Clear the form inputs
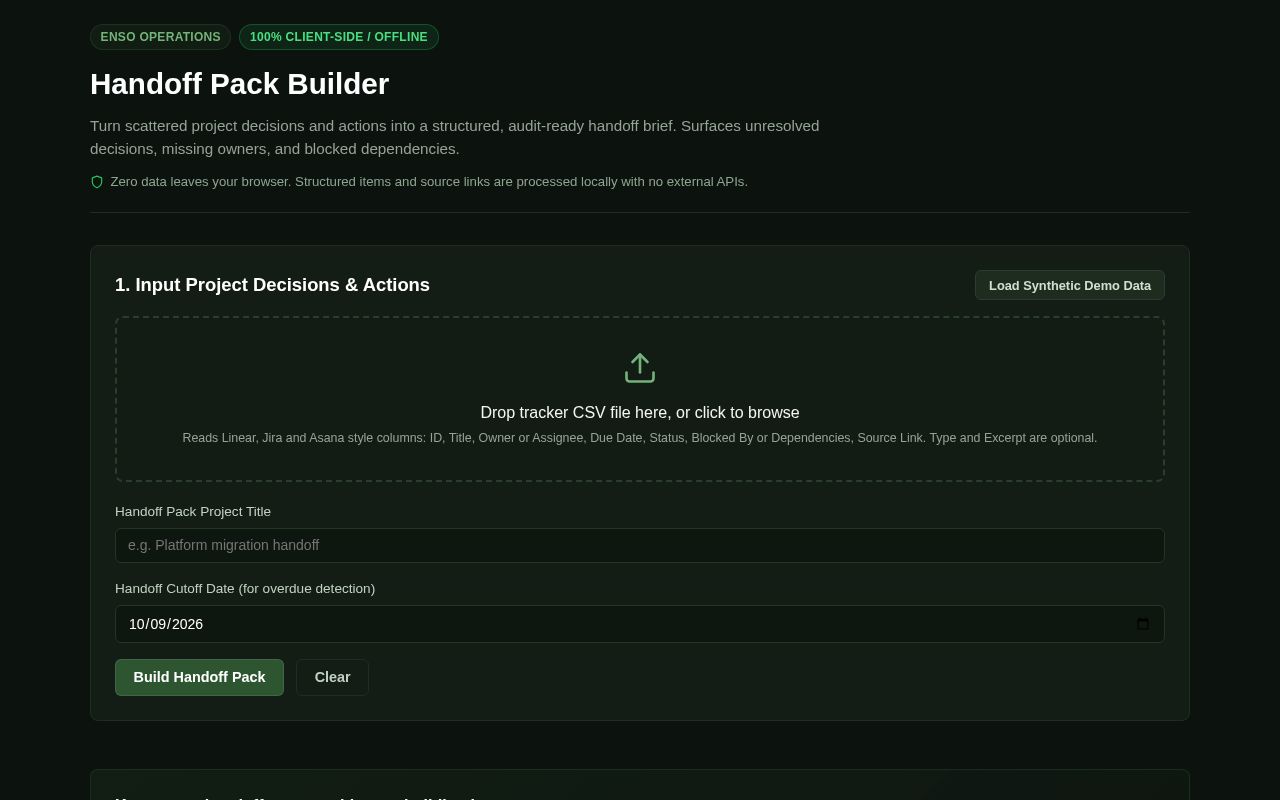1280x800 pixels. click(x=332, y=677)
